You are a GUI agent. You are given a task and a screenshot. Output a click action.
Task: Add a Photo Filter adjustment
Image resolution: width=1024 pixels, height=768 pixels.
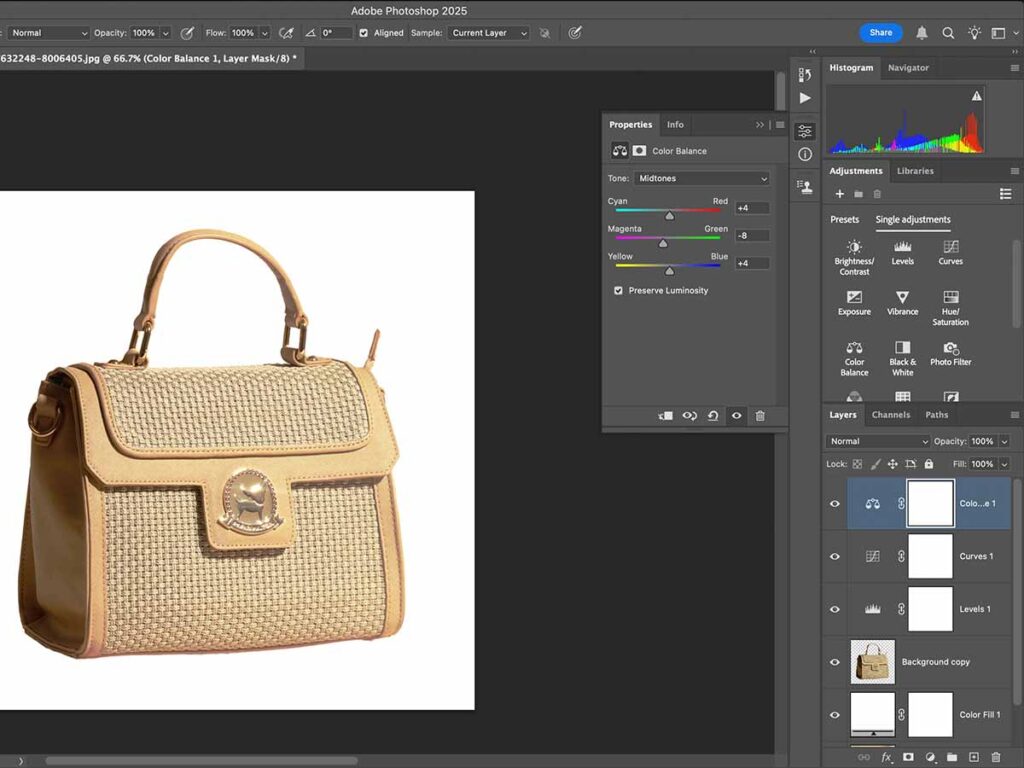tap(951, 353)
